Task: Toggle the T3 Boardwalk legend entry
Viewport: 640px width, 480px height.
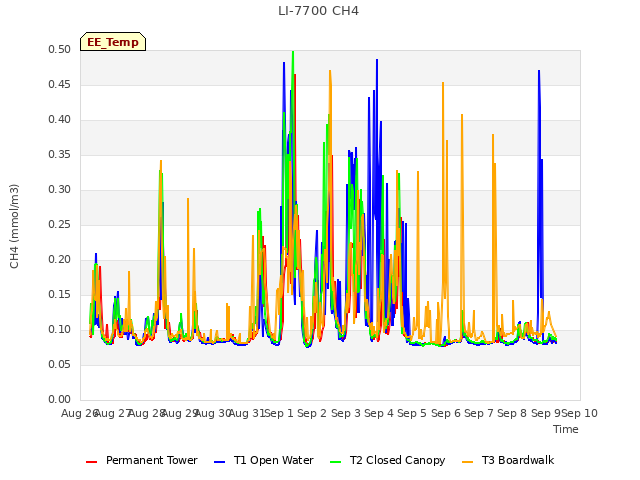Action: 508,460
